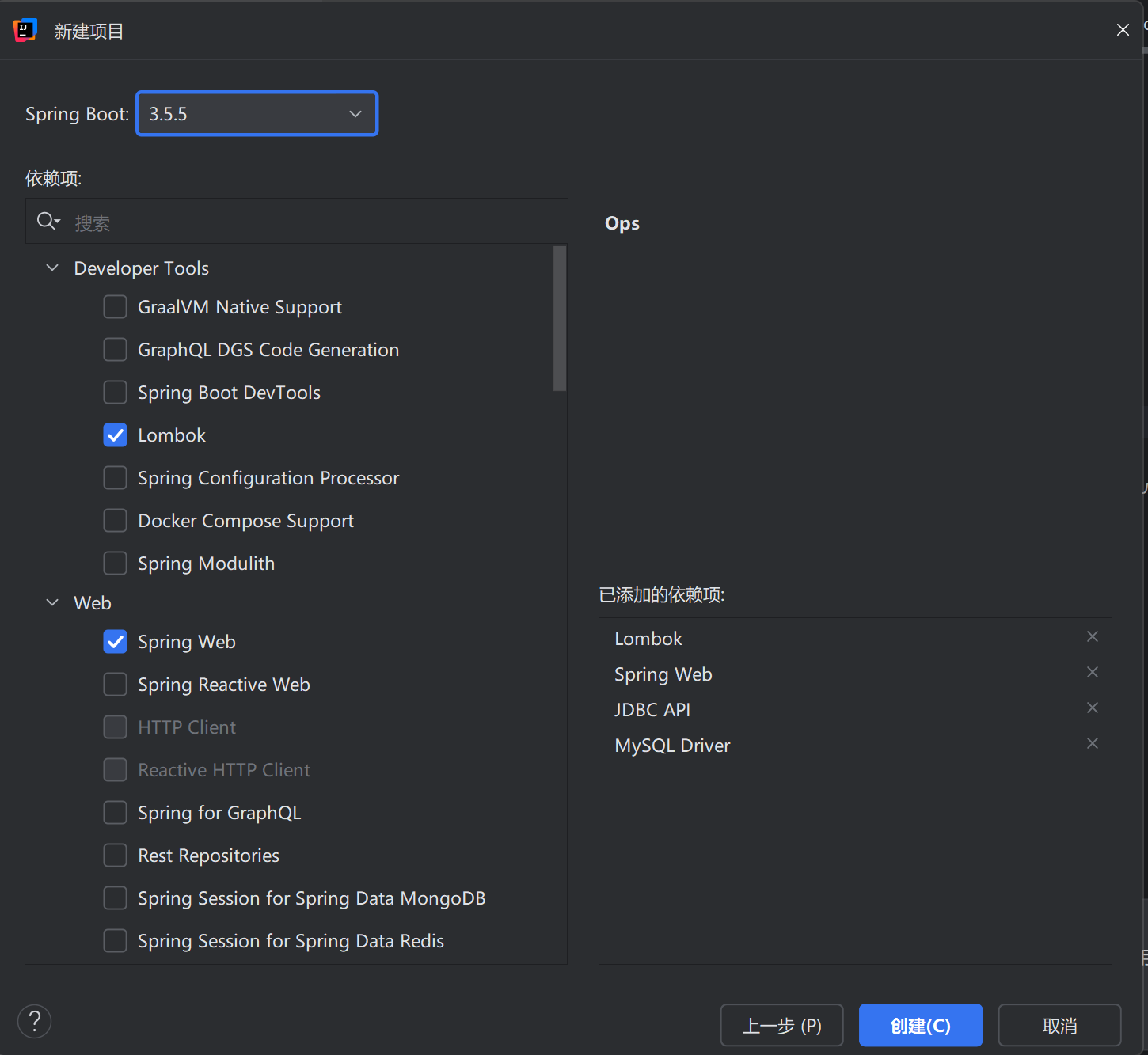
Task: Uncheck the Spring Web checkbox
Action: pyautogui.click(x=115, y=641)
